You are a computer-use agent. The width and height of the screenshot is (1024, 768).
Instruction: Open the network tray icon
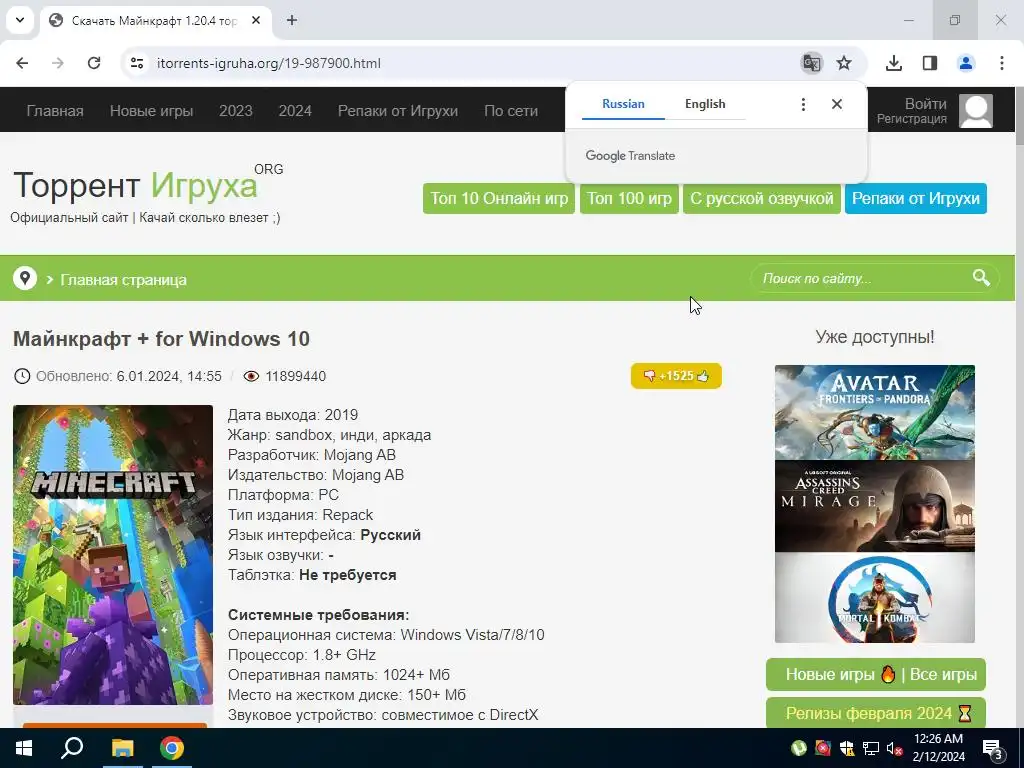pos(871,748)
